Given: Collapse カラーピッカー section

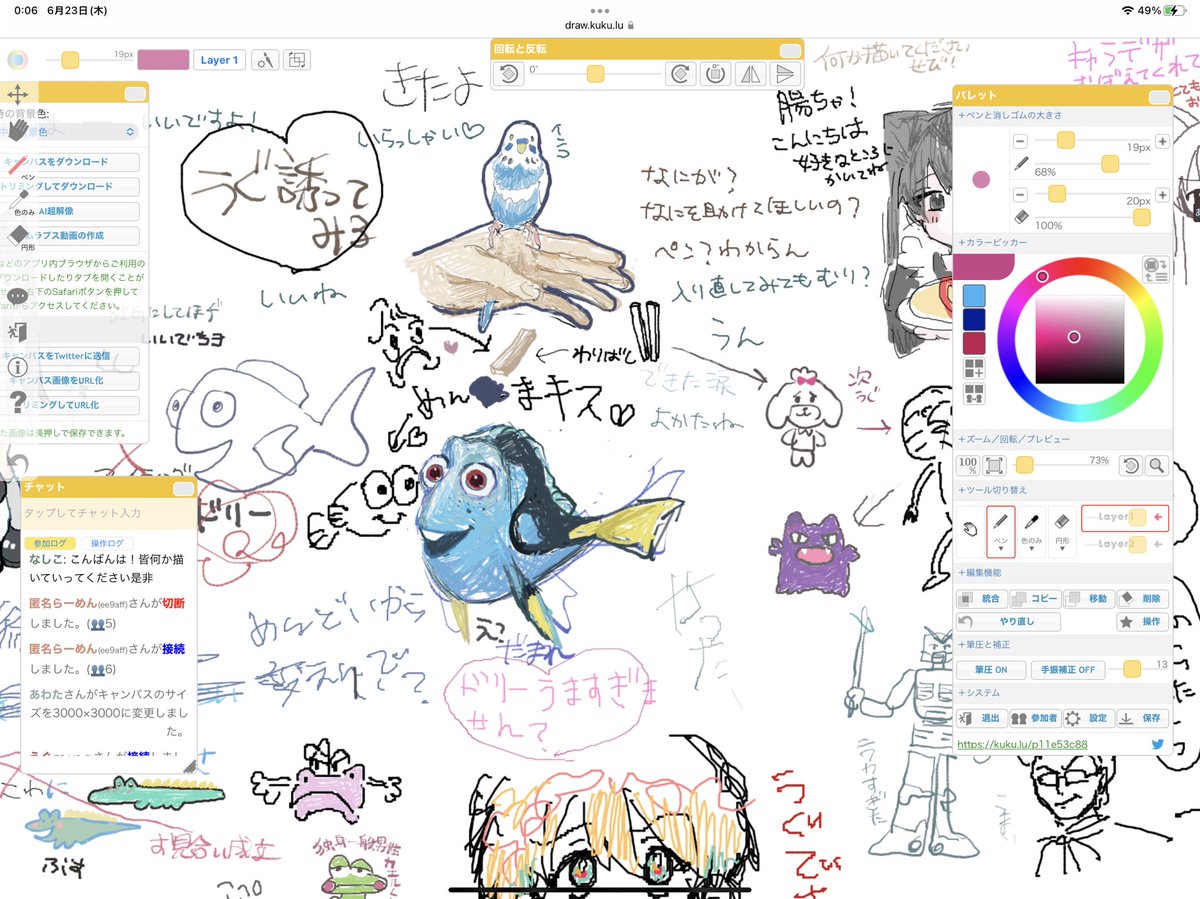Looking at the screenshot, I should point(1062,242).
